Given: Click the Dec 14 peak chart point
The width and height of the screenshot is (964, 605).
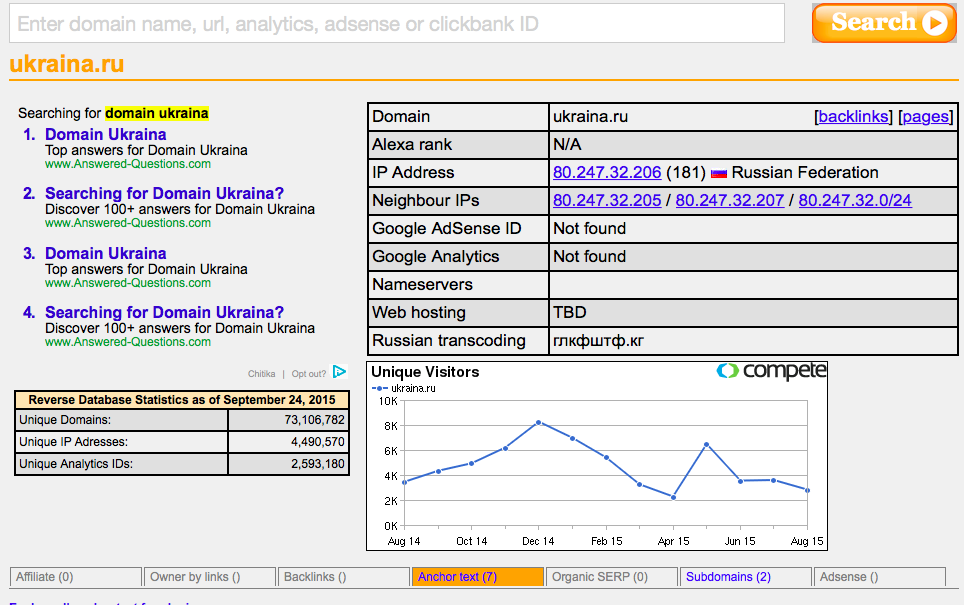Looking at the screenshot, I should [539, 422].
